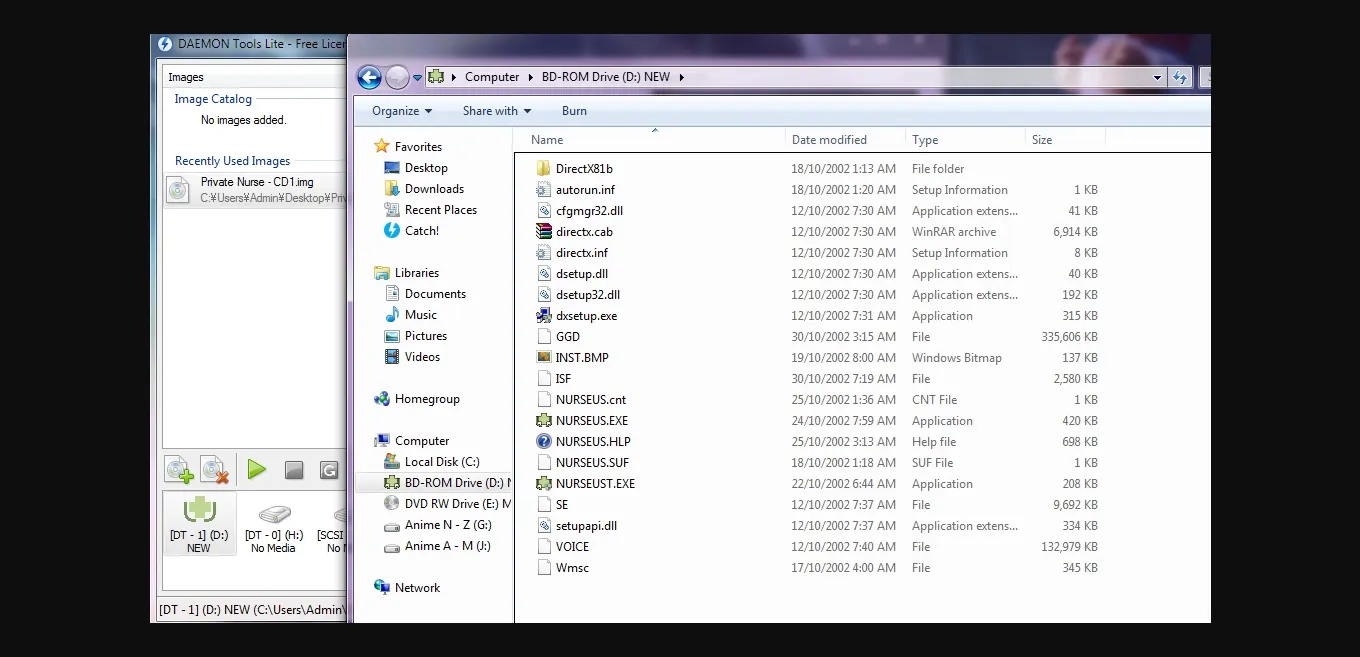Click the Burn toolbar button

pyautogui.click(x=574, y=111)
